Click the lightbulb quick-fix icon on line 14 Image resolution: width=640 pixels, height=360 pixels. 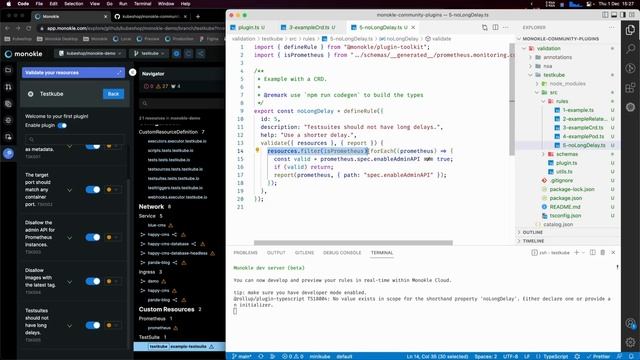[x=257, y=150]
